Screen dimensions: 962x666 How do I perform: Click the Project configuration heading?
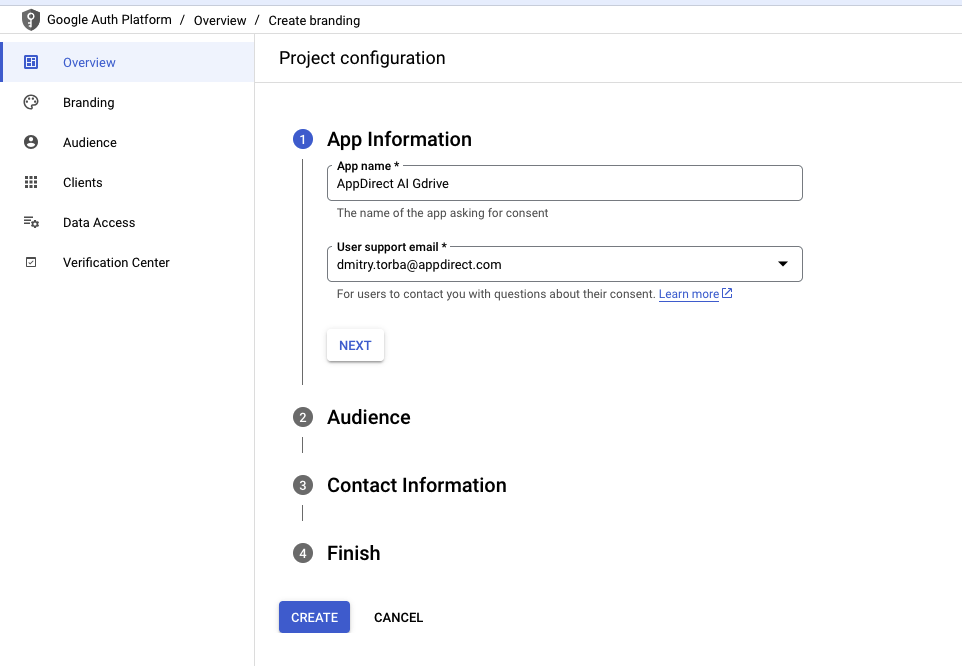pyautogui.click(x=362, y=58)
